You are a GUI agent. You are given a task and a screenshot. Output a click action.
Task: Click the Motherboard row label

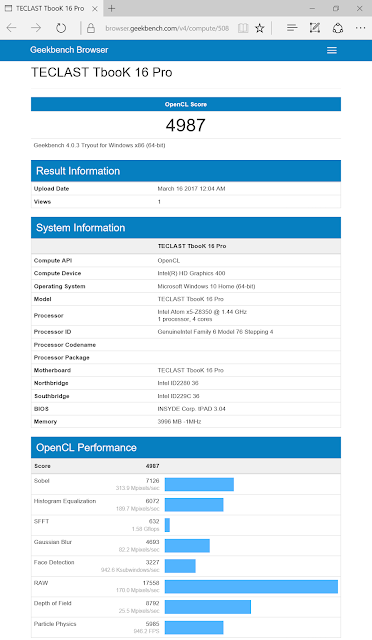pyautogui.click(x=52, y=370)
